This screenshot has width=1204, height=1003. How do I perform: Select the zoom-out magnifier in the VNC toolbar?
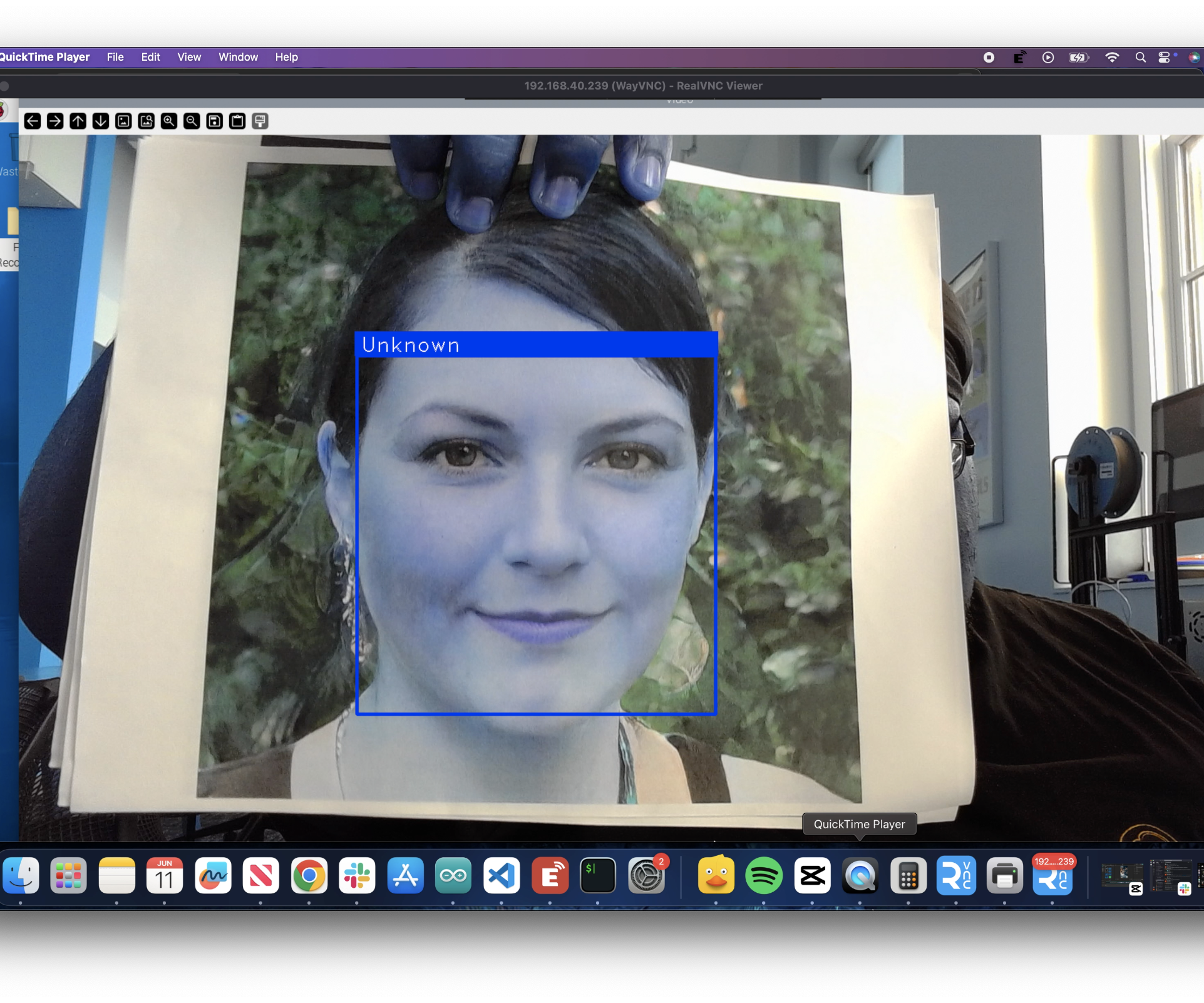pos(191,121)
